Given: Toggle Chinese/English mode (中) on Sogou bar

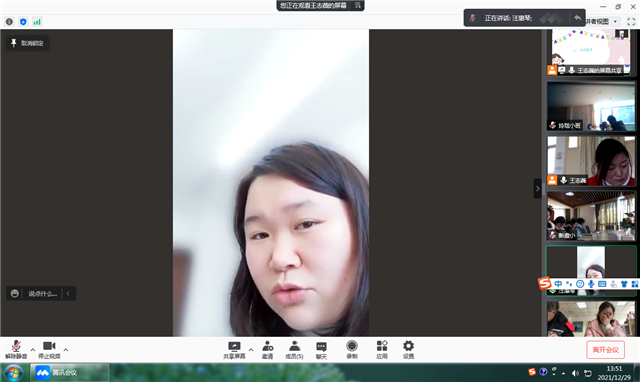Looking at the screenshot, I should pos(558,284).
